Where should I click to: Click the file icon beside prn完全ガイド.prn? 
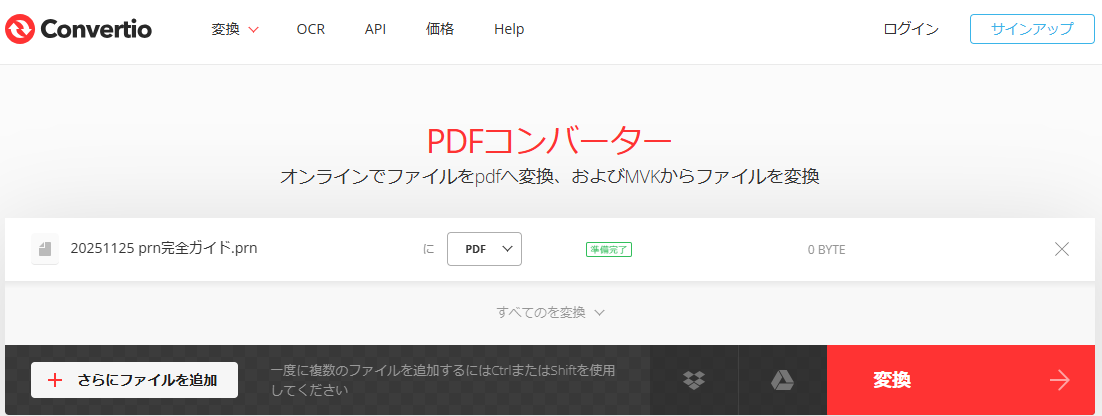point(45,249)
